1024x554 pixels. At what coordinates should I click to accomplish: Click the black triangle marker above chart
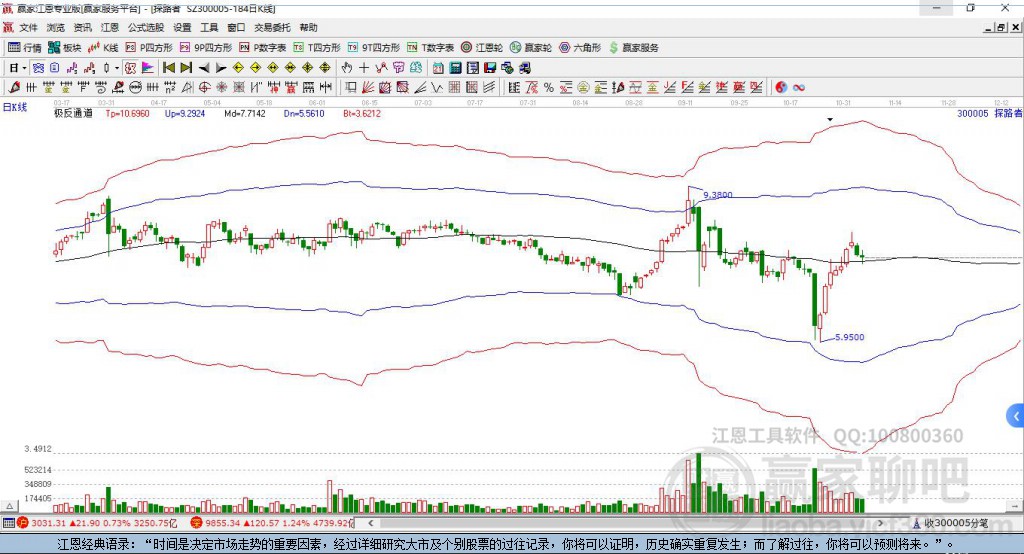(830, 120)
